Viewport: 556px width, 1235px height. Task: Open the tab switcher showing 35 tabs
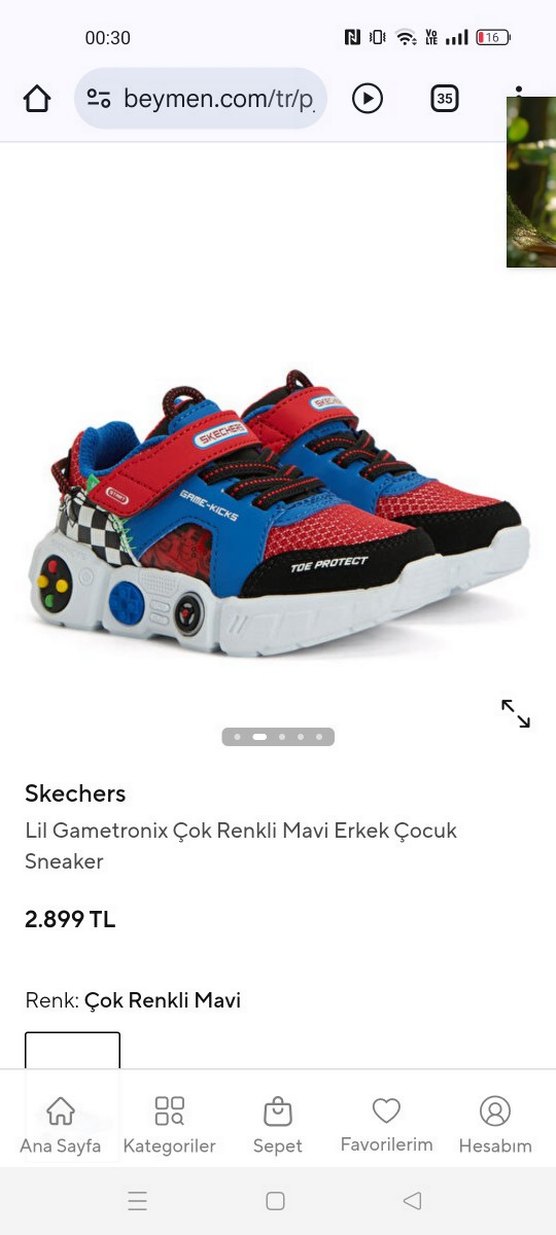pos(444,98)
